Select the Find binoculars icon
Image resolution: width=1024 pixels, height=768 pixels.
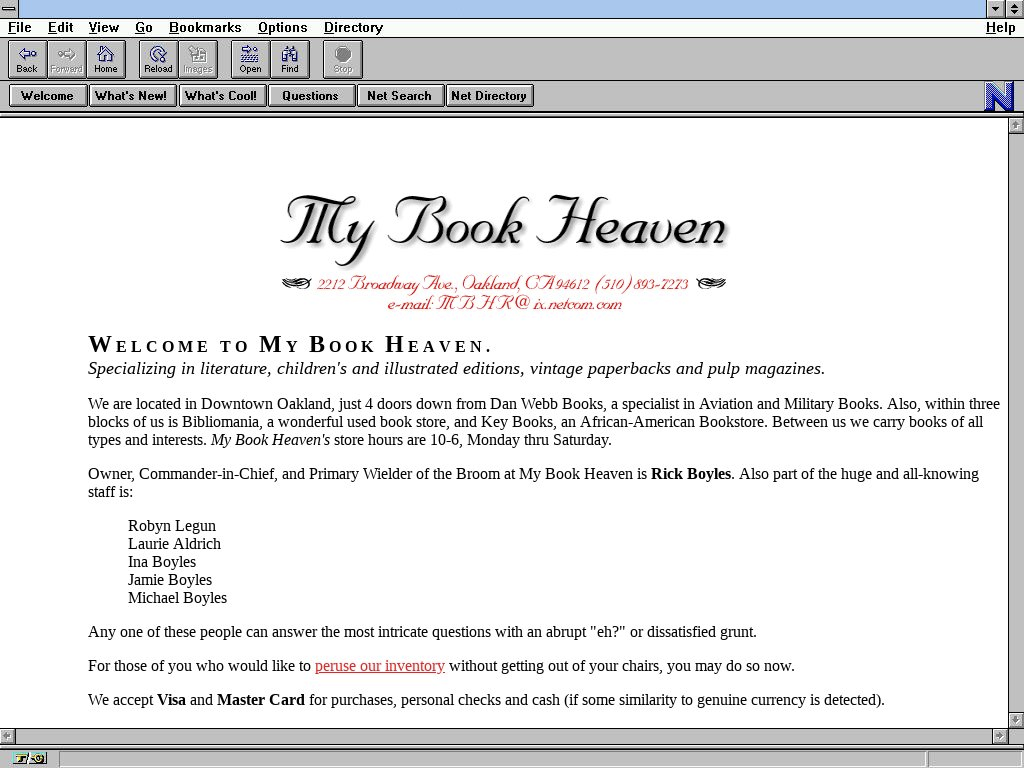pyautogui.click(x=290, y=59)
